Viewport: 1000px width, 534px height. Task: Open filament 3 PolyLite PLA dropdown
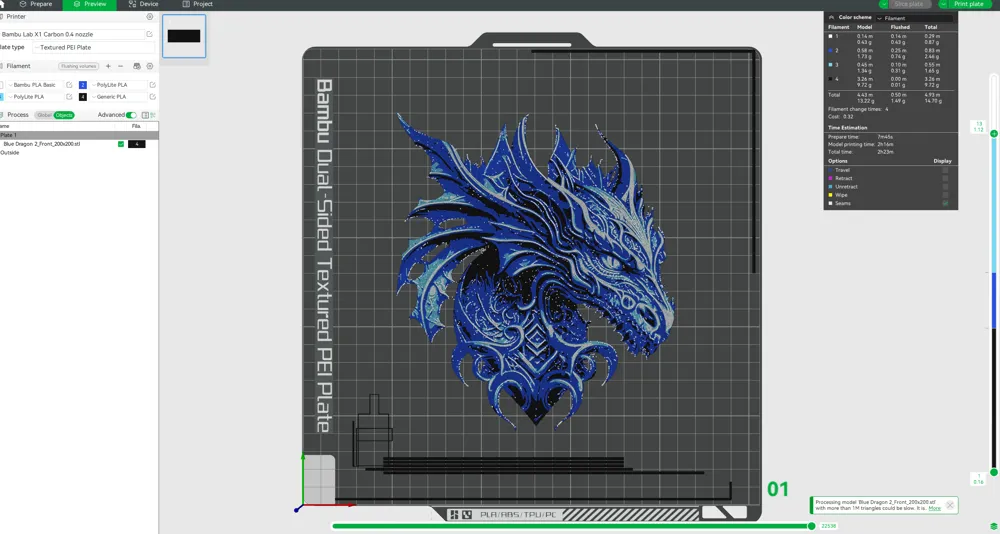34,97
